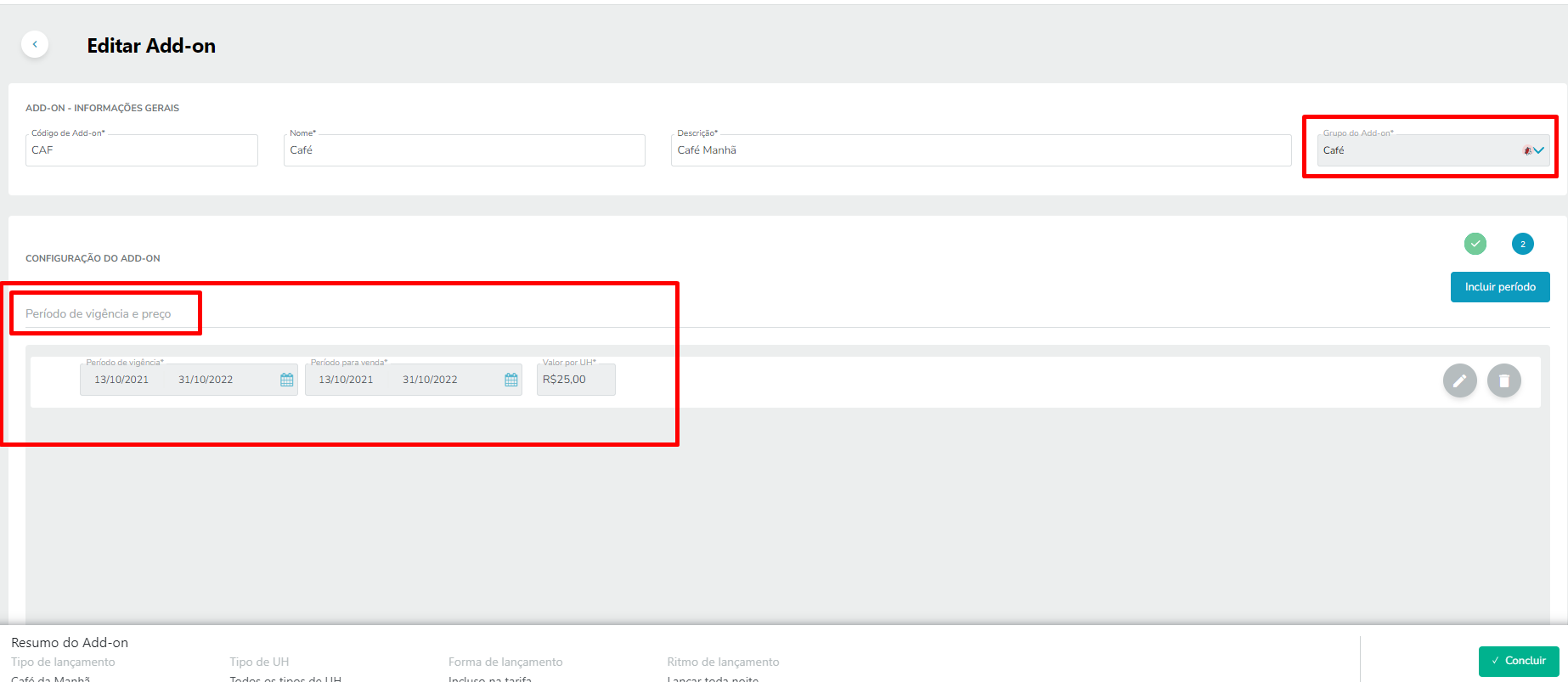Edit the period row with pencil icon
The width and height of the screenshot is (1568, 682).
tap(1460, 380)
